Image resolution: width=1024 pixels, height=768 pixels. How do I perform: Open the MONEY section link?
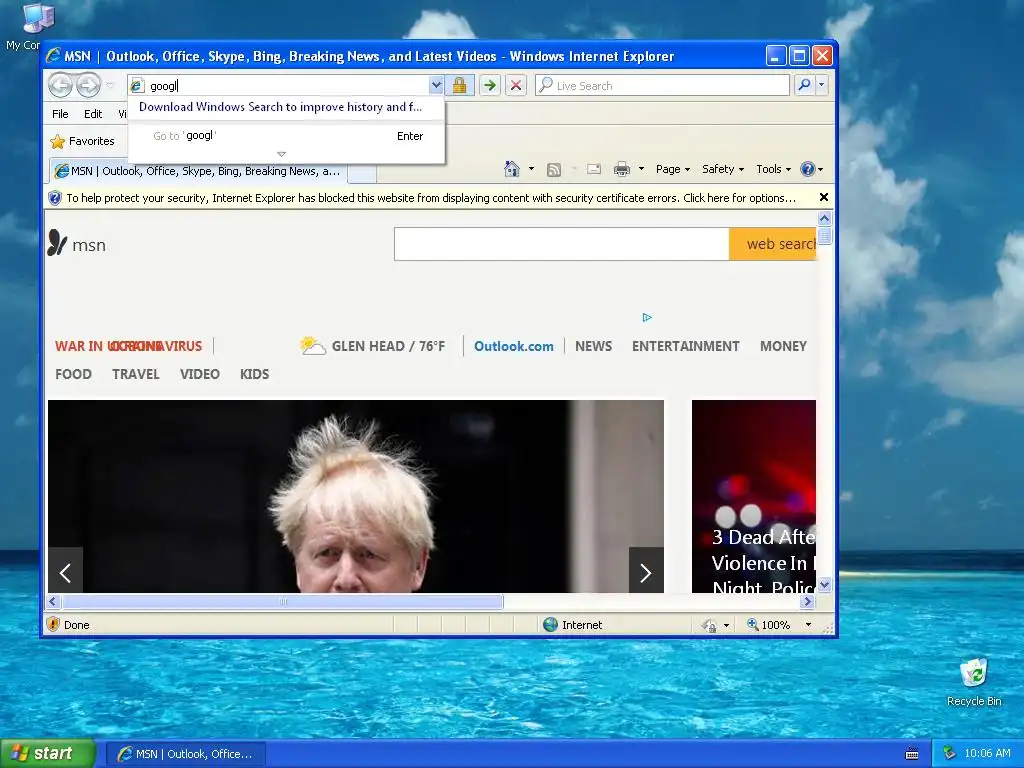tap(783, 346)
